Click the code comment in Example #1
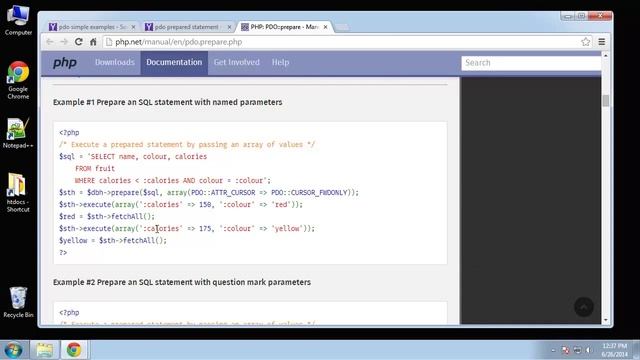Viewport: 640px width, 360px height. [x=187, y=144]
